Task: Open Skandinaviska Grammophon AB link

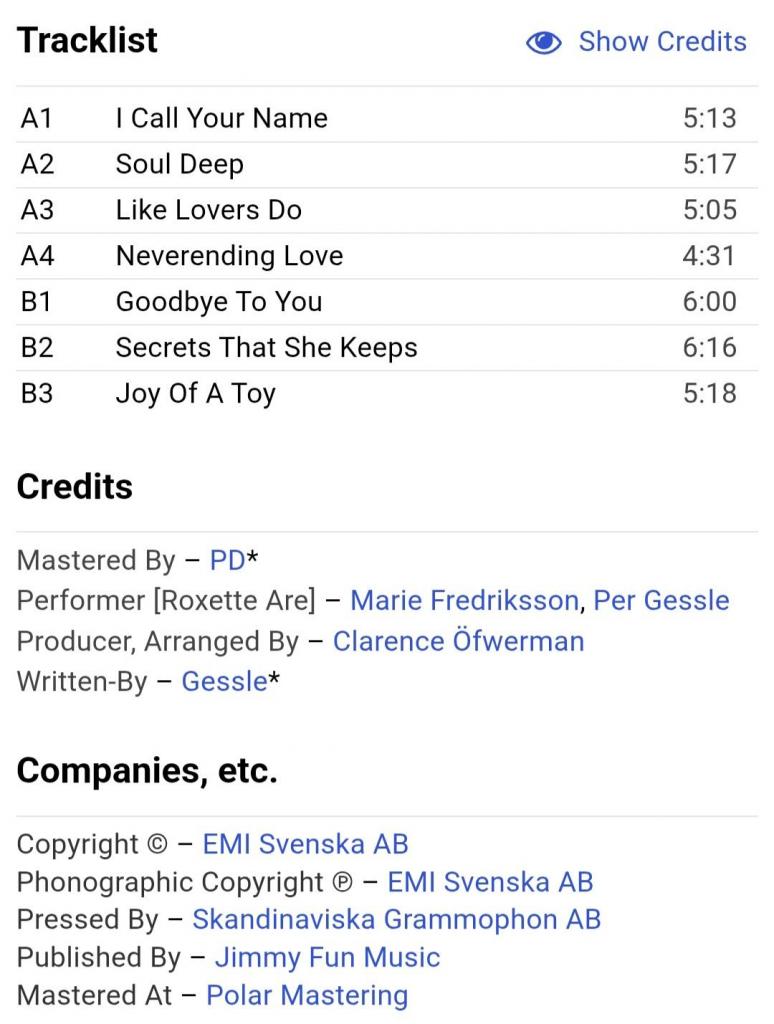Action: 396,920
